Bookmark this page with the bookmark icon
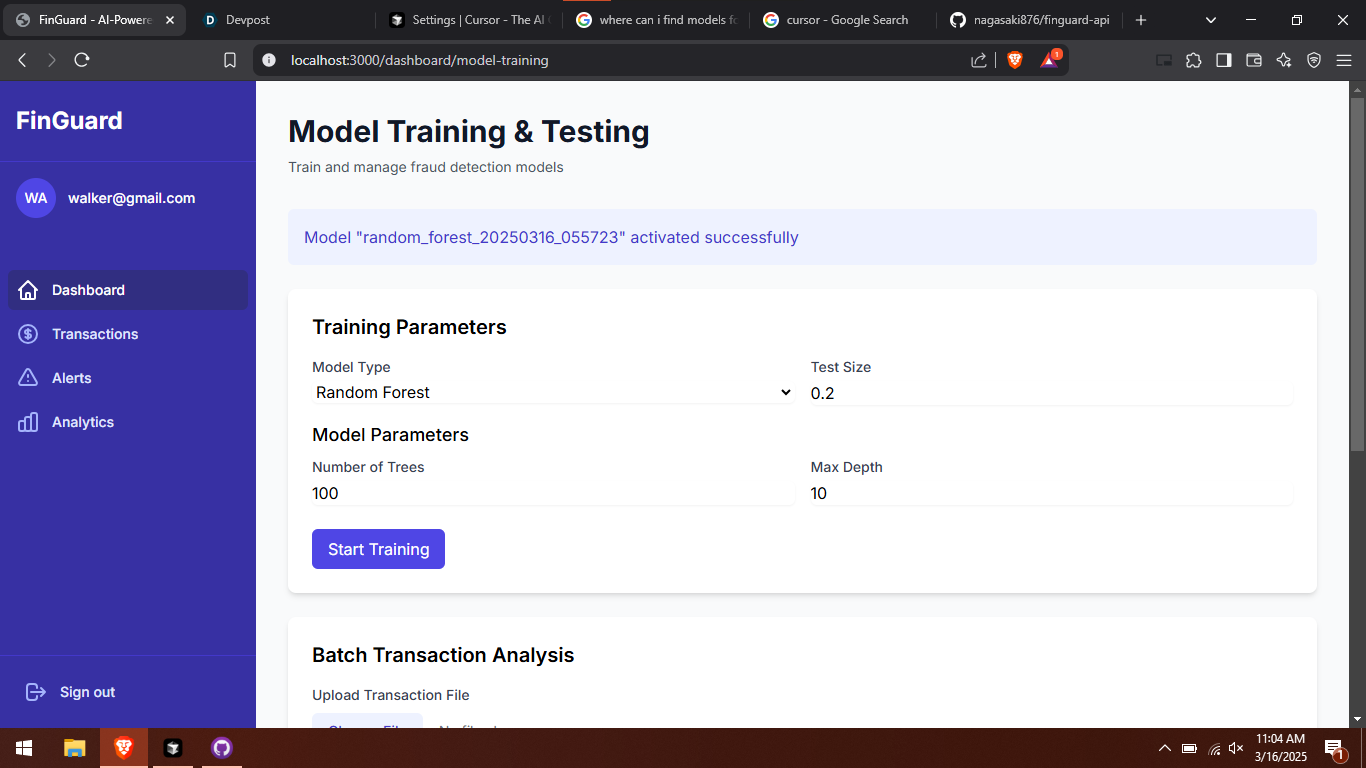The width and height of the screenshot is (1366, 768). pyautogui.click(x=230, y=60)
